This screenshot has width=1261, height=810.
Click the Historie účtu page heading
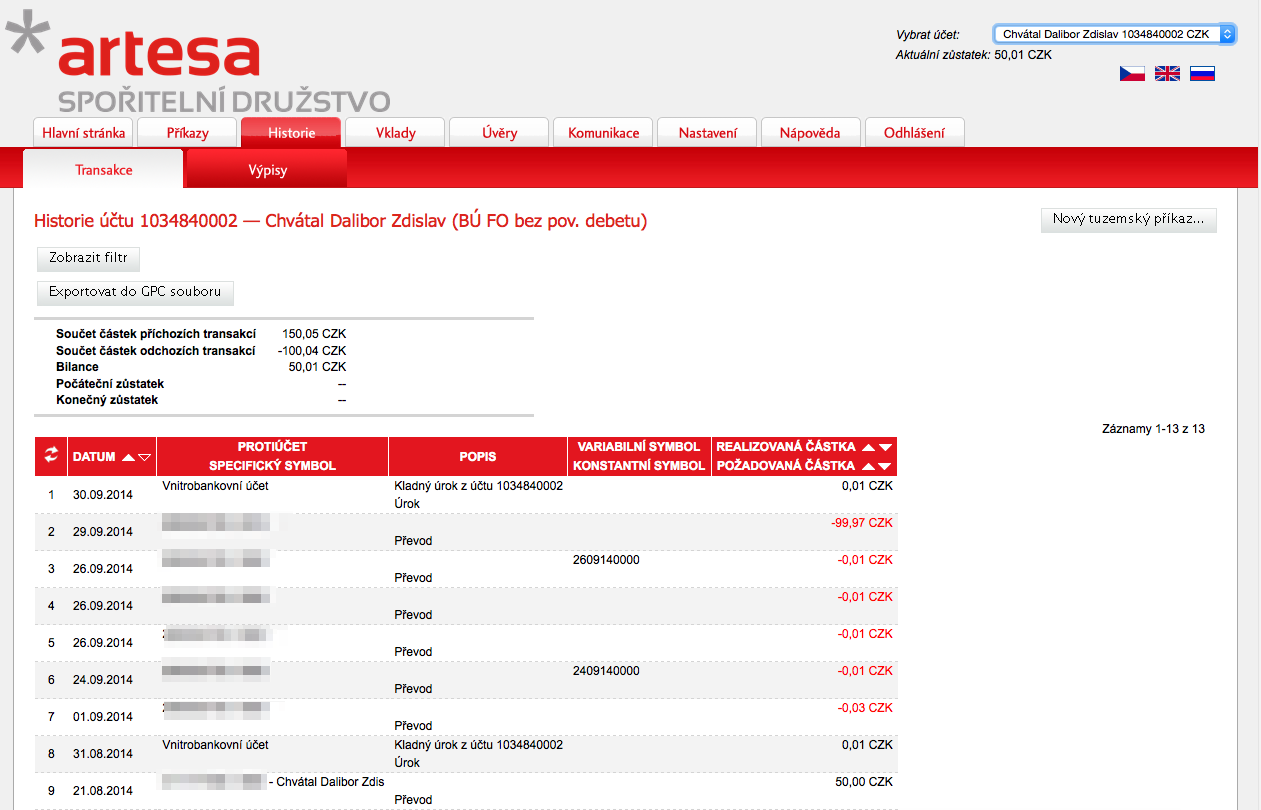coord(341,221)
